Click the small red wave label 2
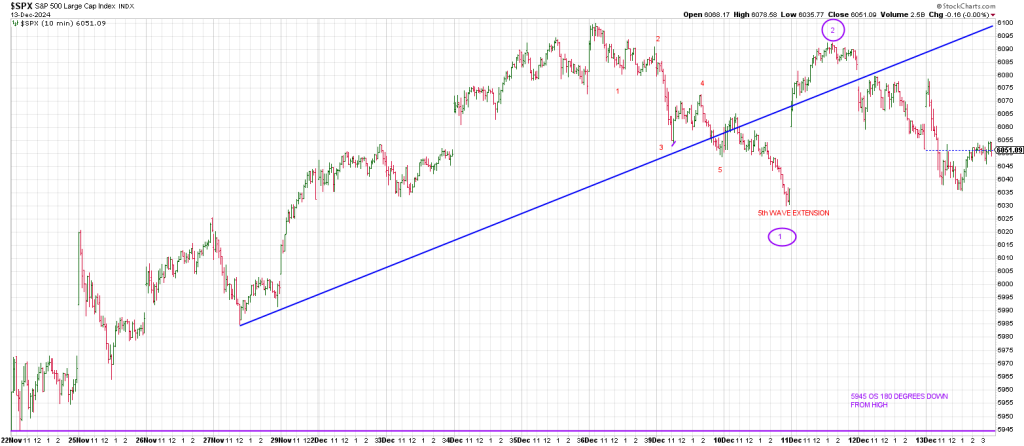Screen dimensions: 1024x446 coord(657,39)
